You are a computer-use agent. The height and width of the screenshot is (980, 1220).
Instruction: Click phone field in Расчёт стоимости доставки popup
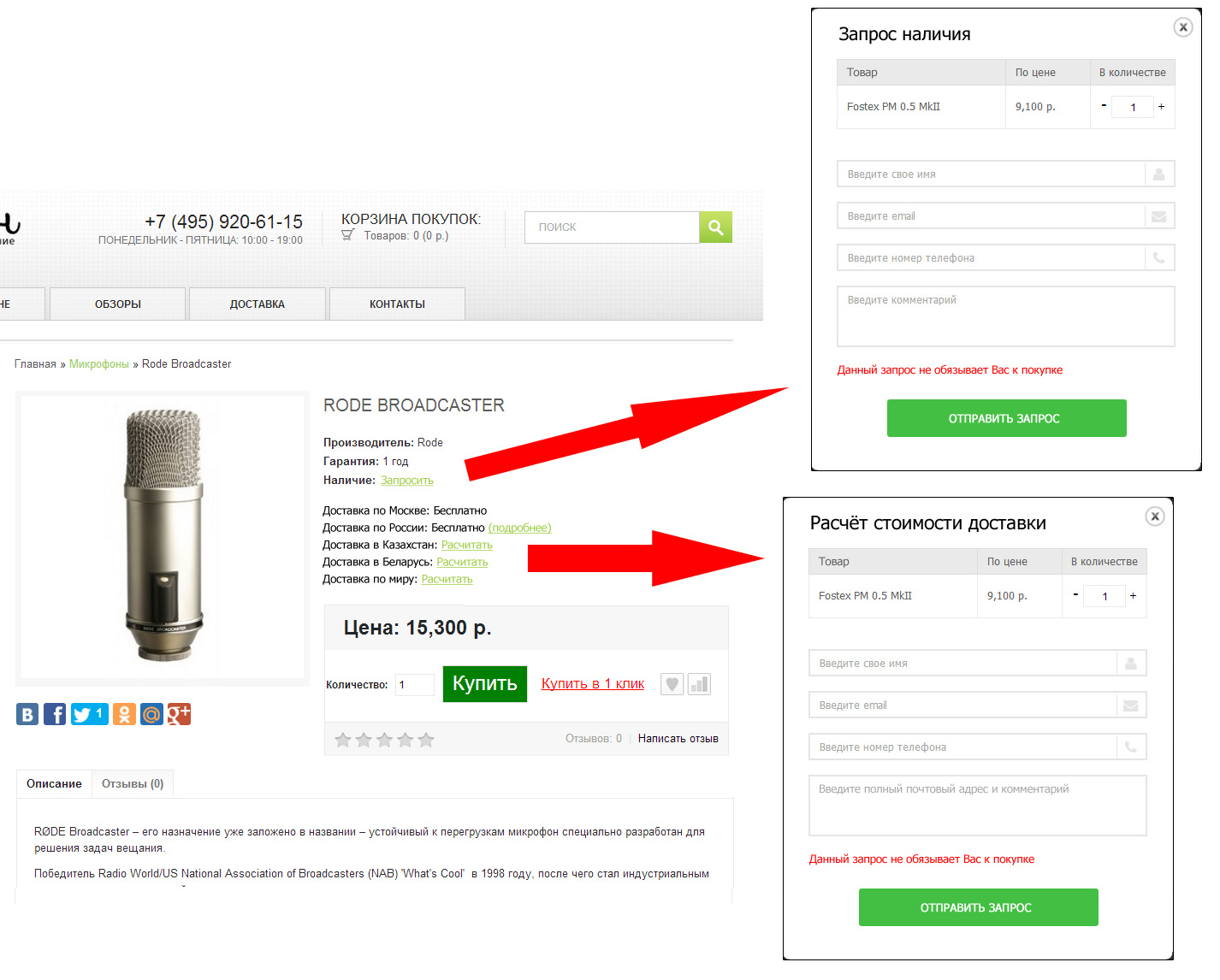[x=978, y=747]
